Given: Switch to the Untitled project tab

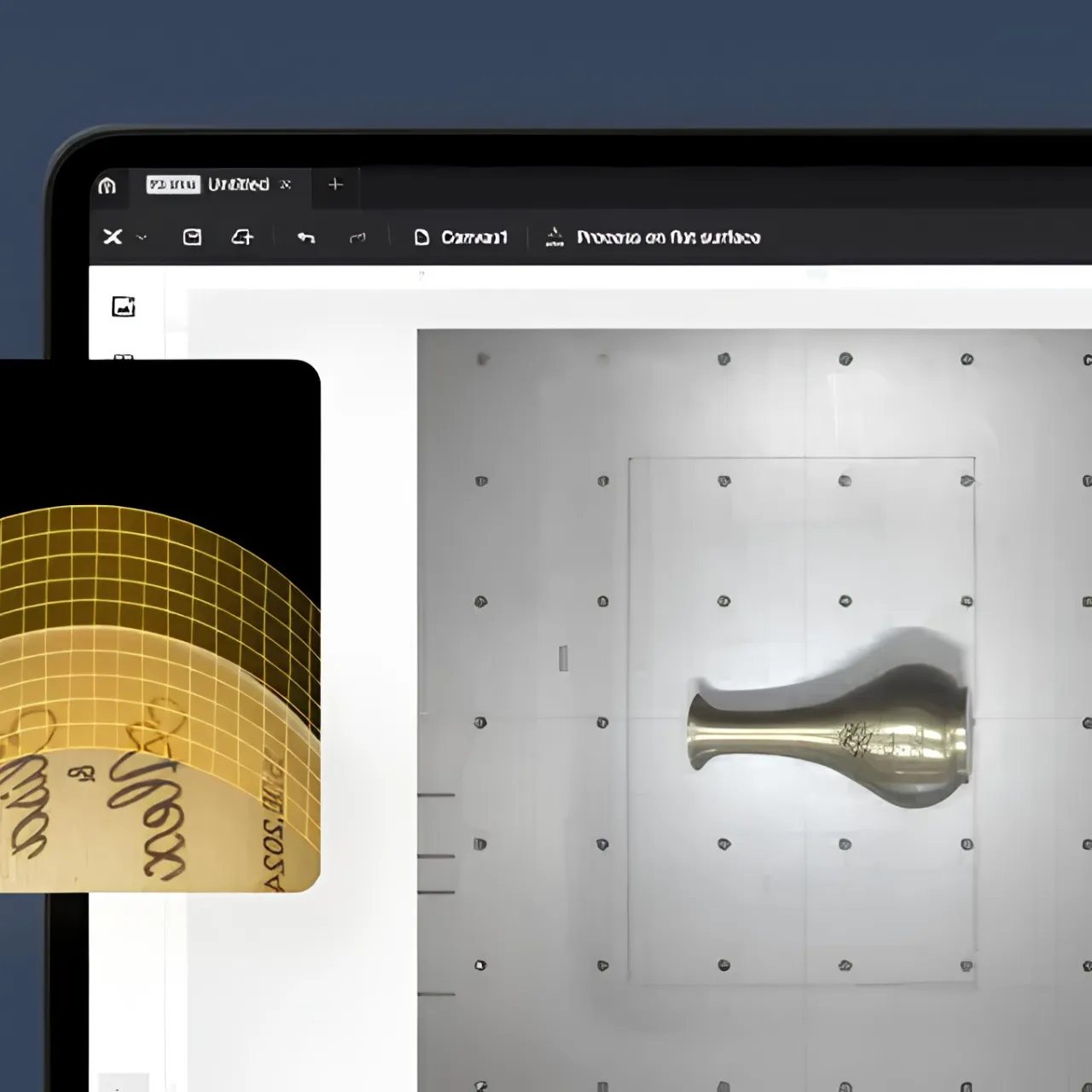Looking at the screenshot, I should tap(219, 184).
